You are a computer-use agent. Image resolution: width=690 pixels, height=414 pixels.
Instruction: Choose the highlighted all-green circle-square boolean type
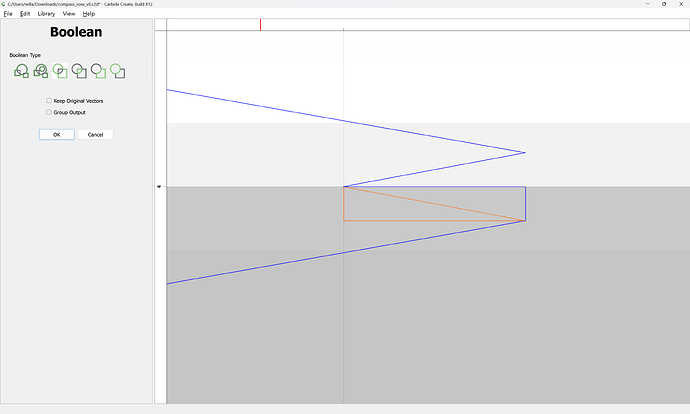click(60, 71)
